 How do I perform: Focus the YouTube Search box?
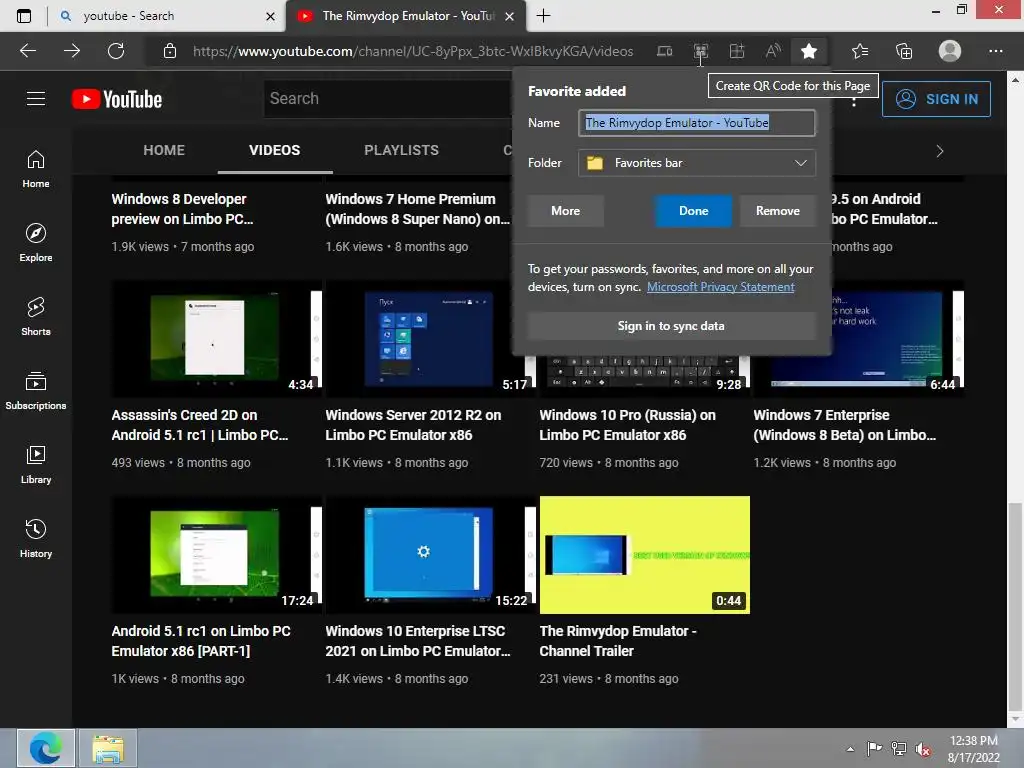[x=389, y=99]
